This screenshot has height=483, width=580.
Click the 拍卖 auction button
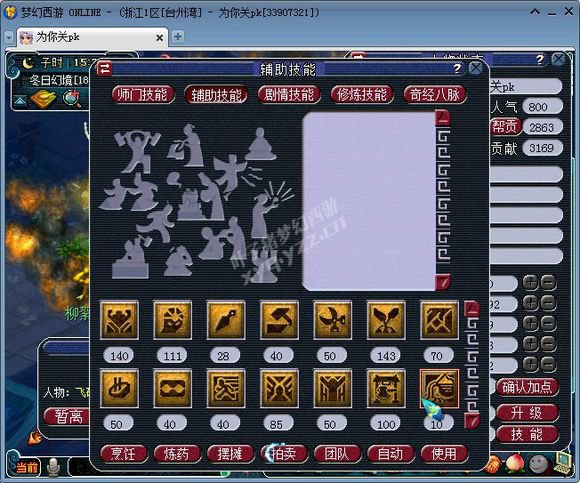click(284, 453)
